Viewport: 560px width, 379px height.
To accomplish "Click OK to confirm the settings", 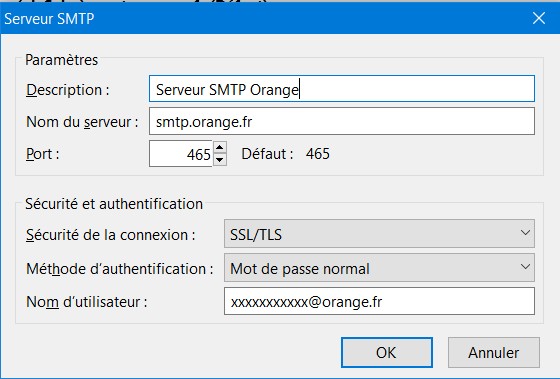I will (387, 353).
